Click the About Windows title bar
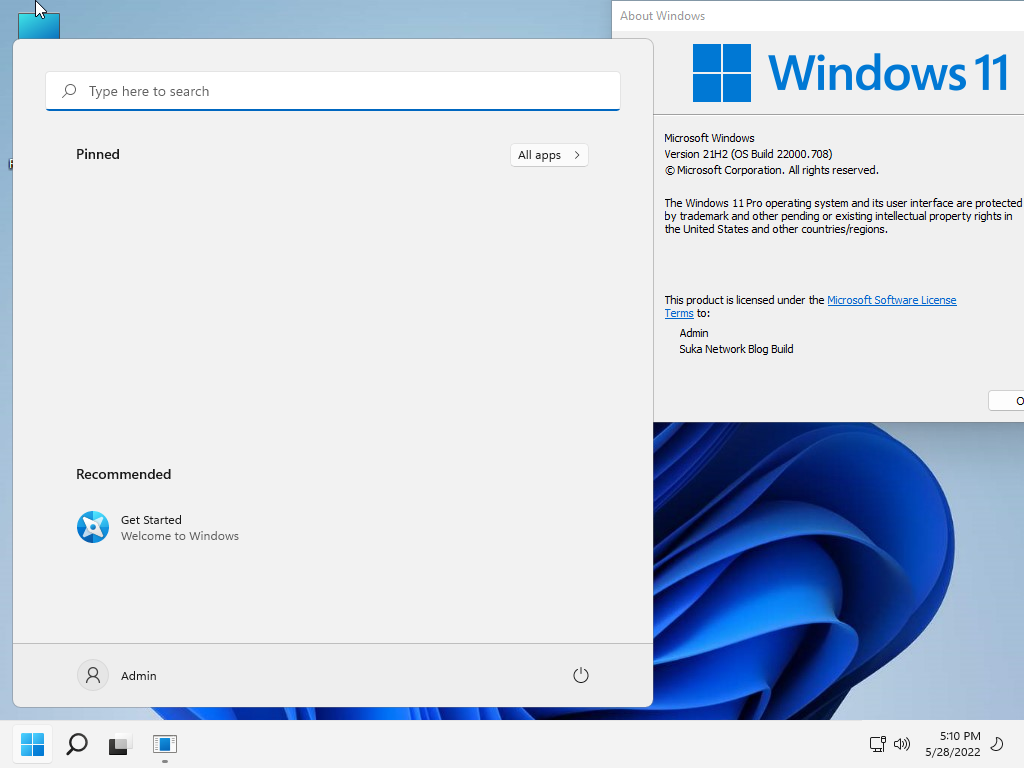 click(x=818, y=16)
